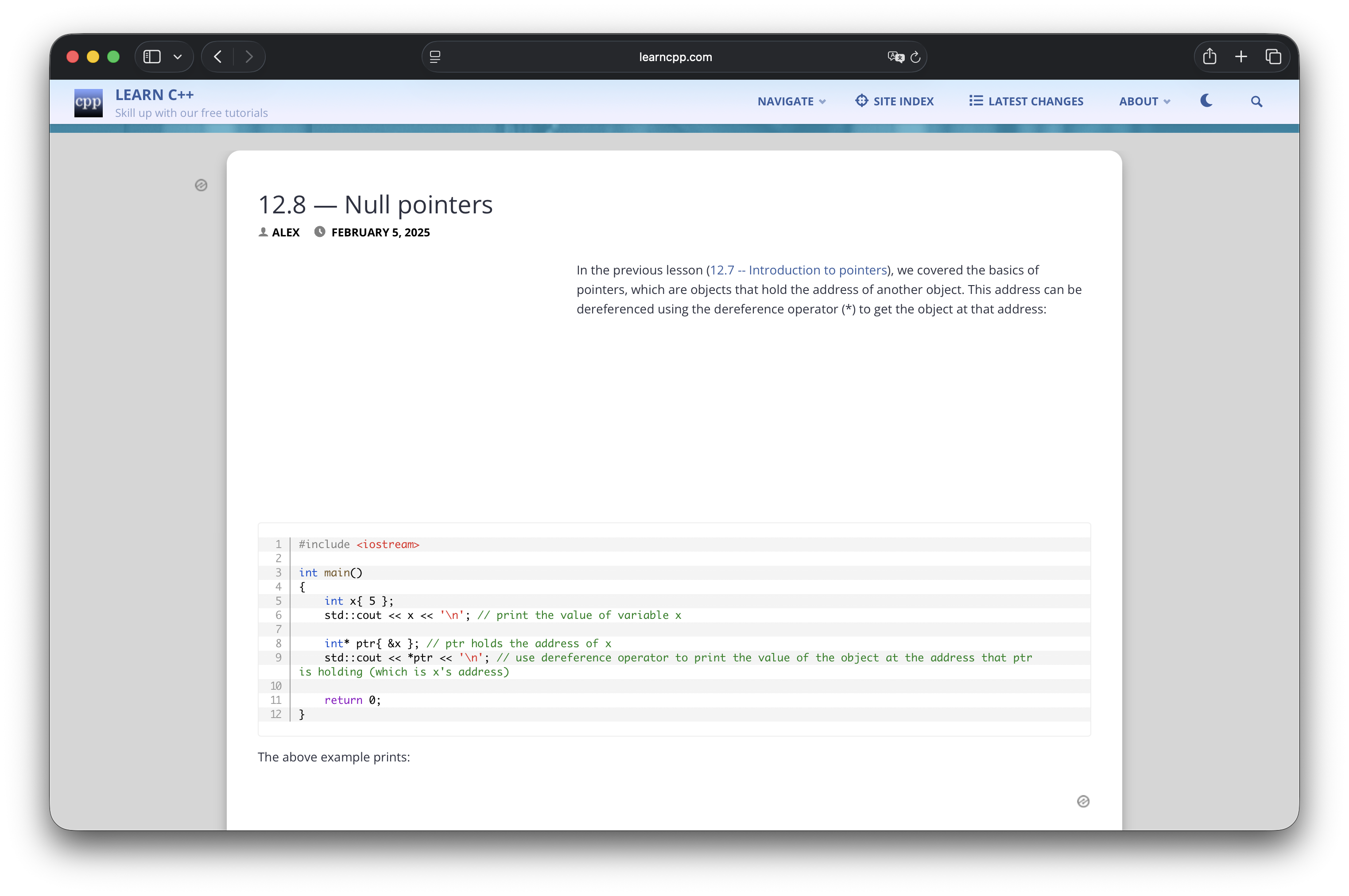The image size is (1349, 896).
Task: Click the LEARN C++ site title
Action: (x=154, y=95)
